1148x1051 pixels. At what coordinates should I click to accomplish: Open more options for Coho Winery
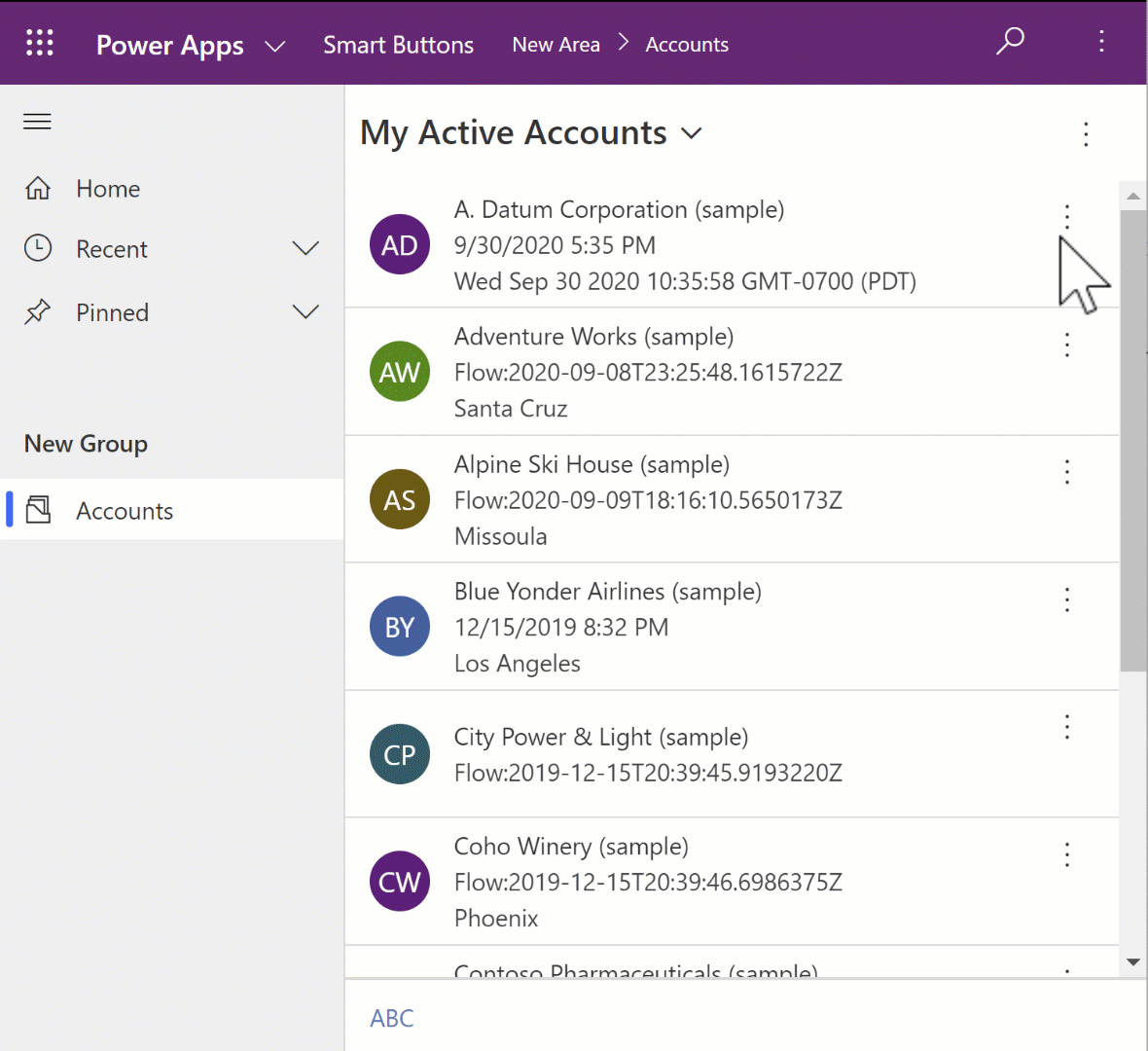pyautogui.click(x=1066, y=854)
